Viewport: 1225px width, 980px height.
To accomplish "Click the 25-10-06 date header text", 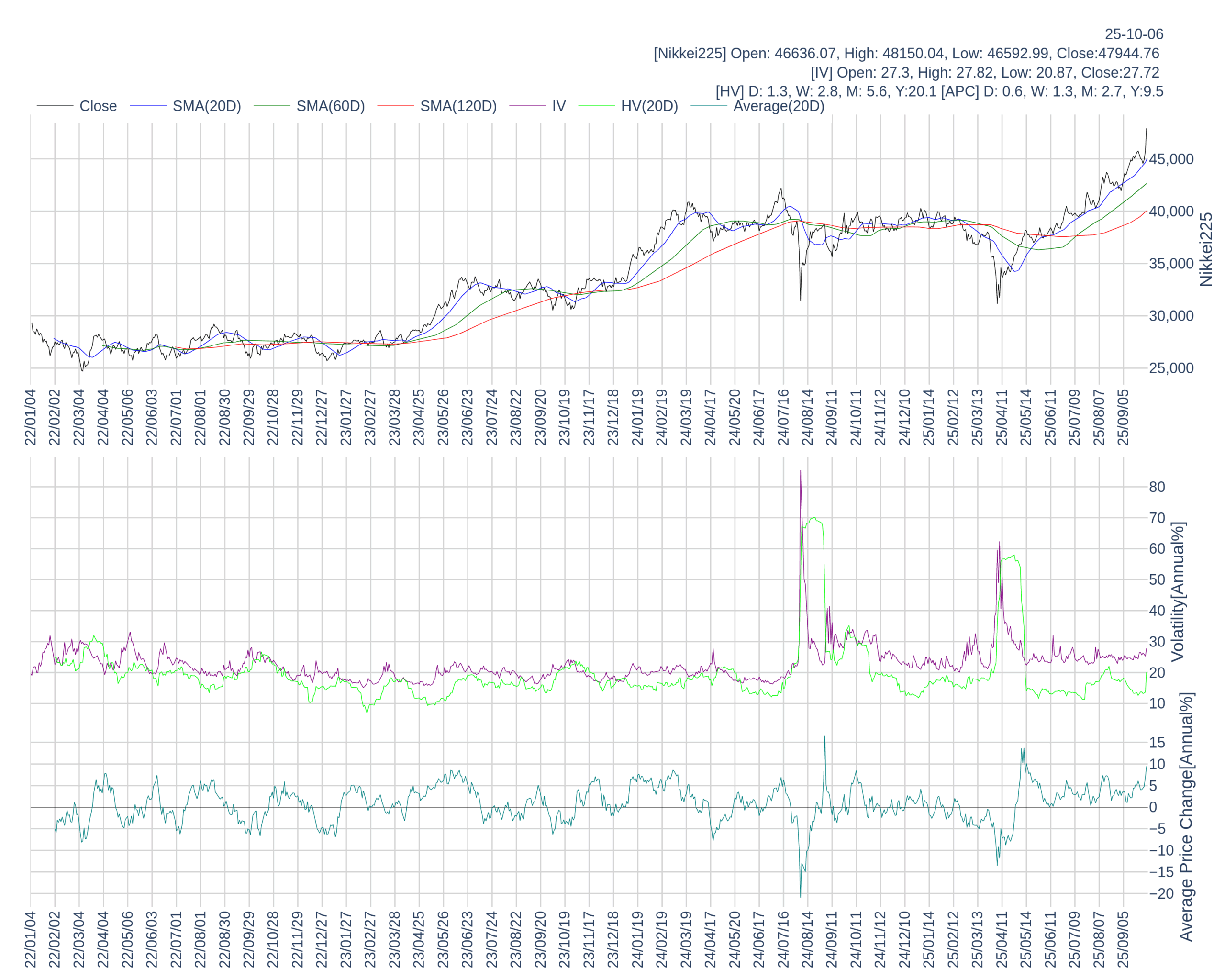I will point(1134,34).
